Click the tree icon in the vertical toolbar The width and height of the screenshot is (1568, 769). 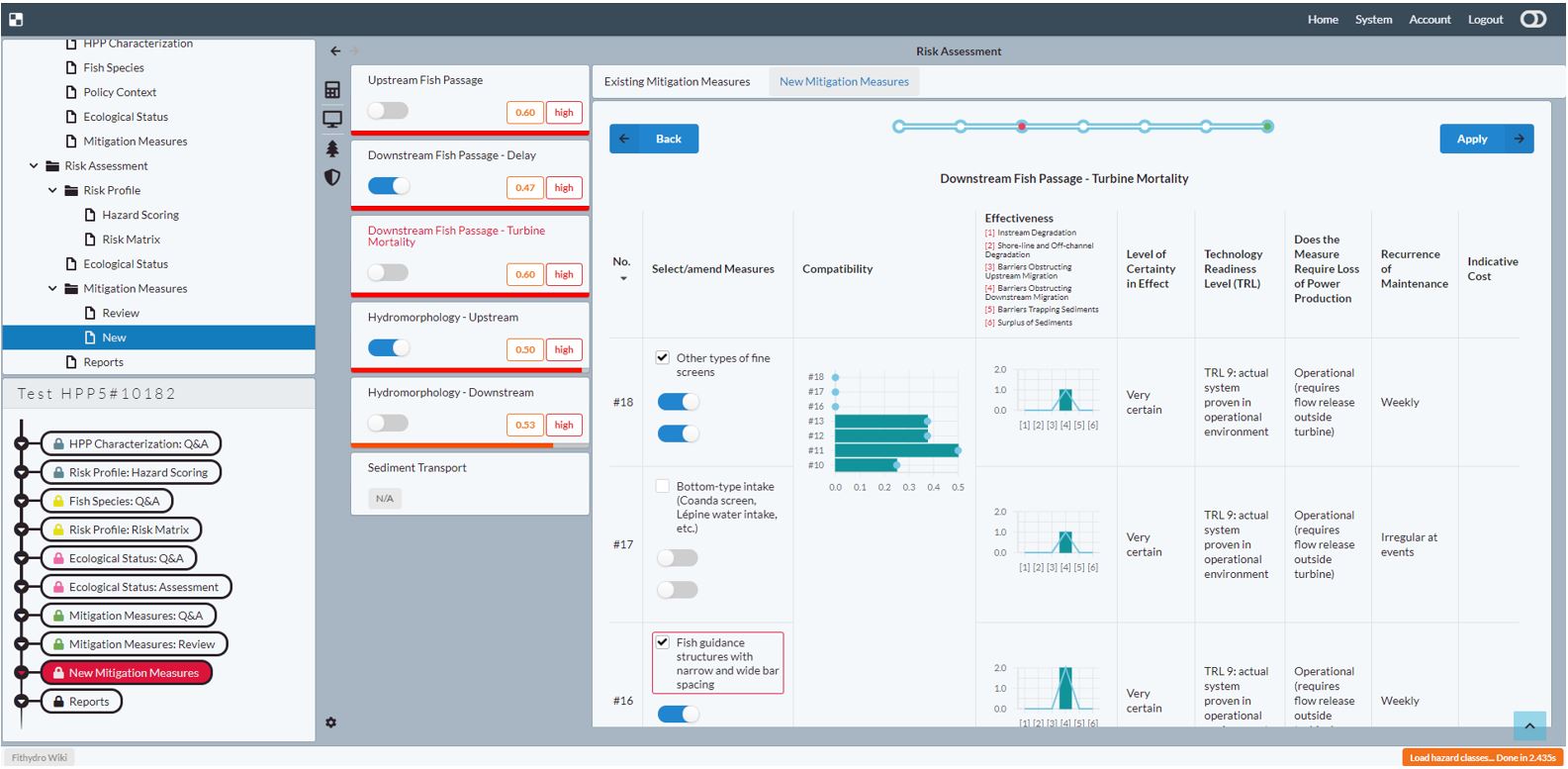pos(332,148)
